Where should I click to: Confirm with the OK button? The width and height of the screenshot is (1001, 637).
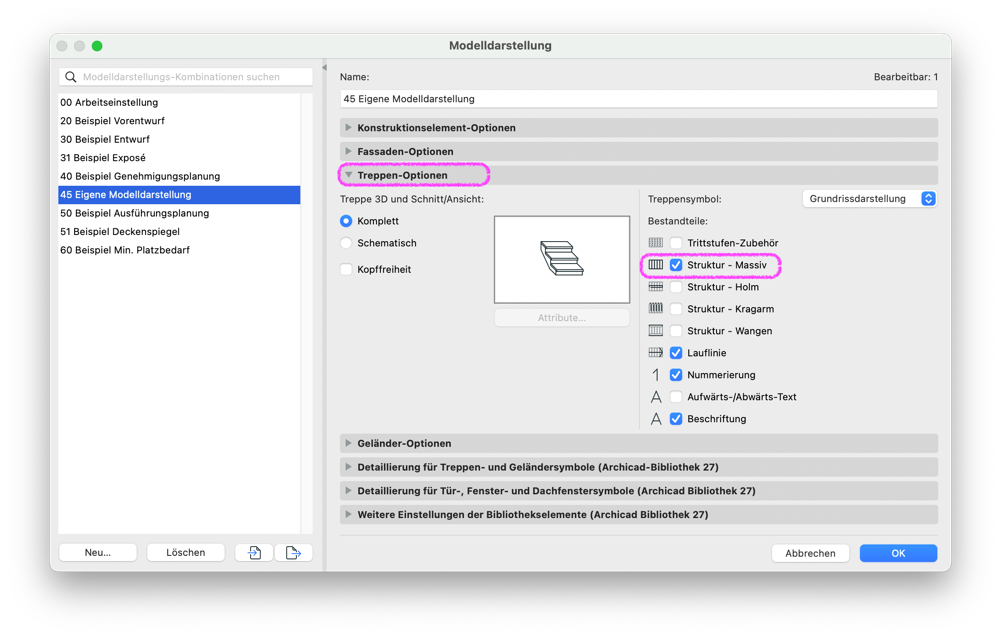898,553
